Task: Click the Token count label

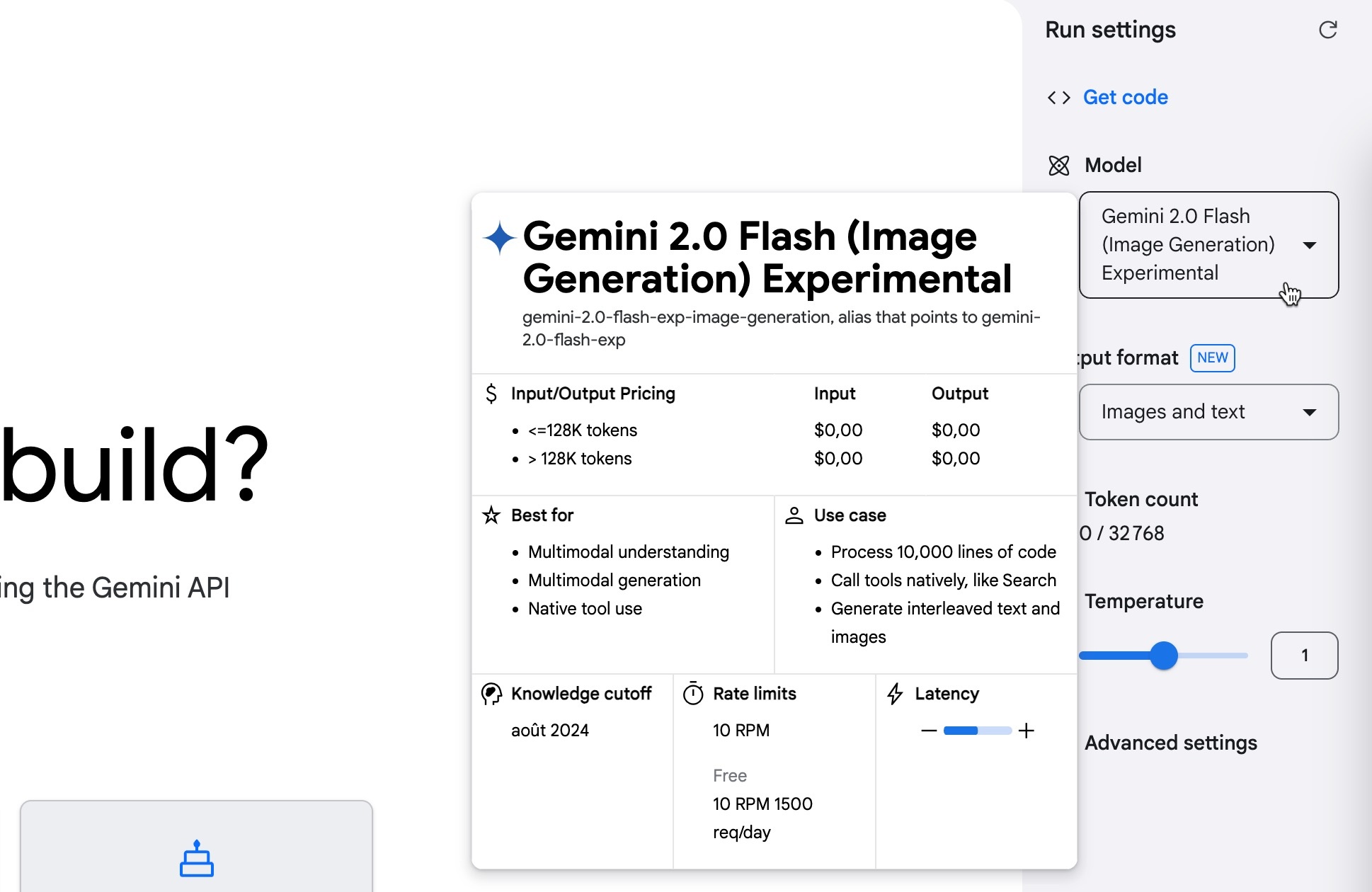Action: [1141, 499]
